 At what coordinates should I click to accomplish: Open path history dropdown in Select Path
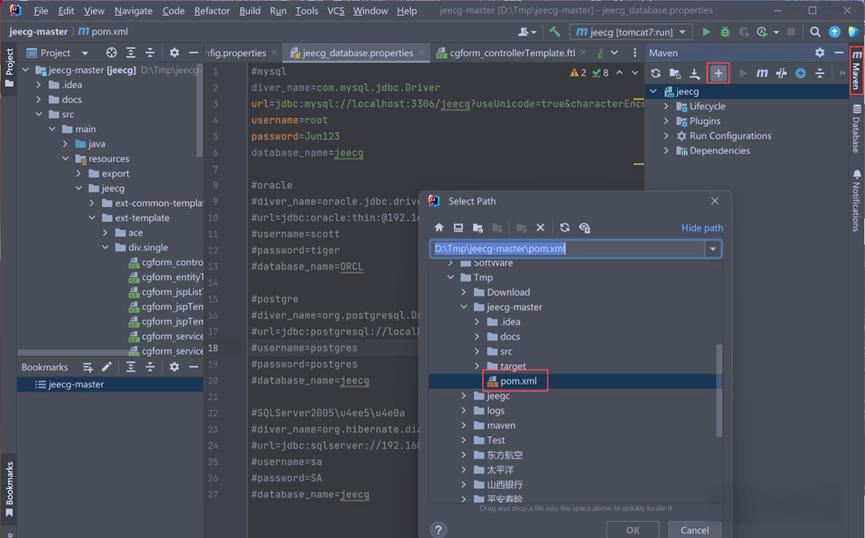pyautogui.click(x=713, y=249)
